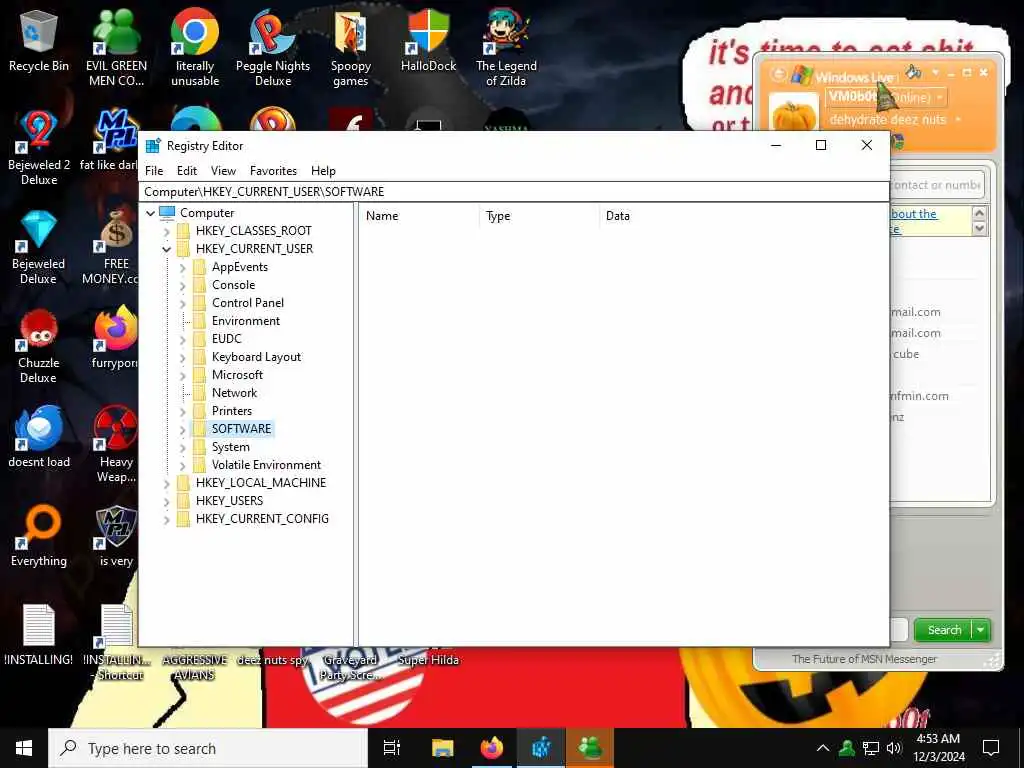This screenshot has height=768, width=1024.
Task: Open the network tray icon
Action: (871, 748)
